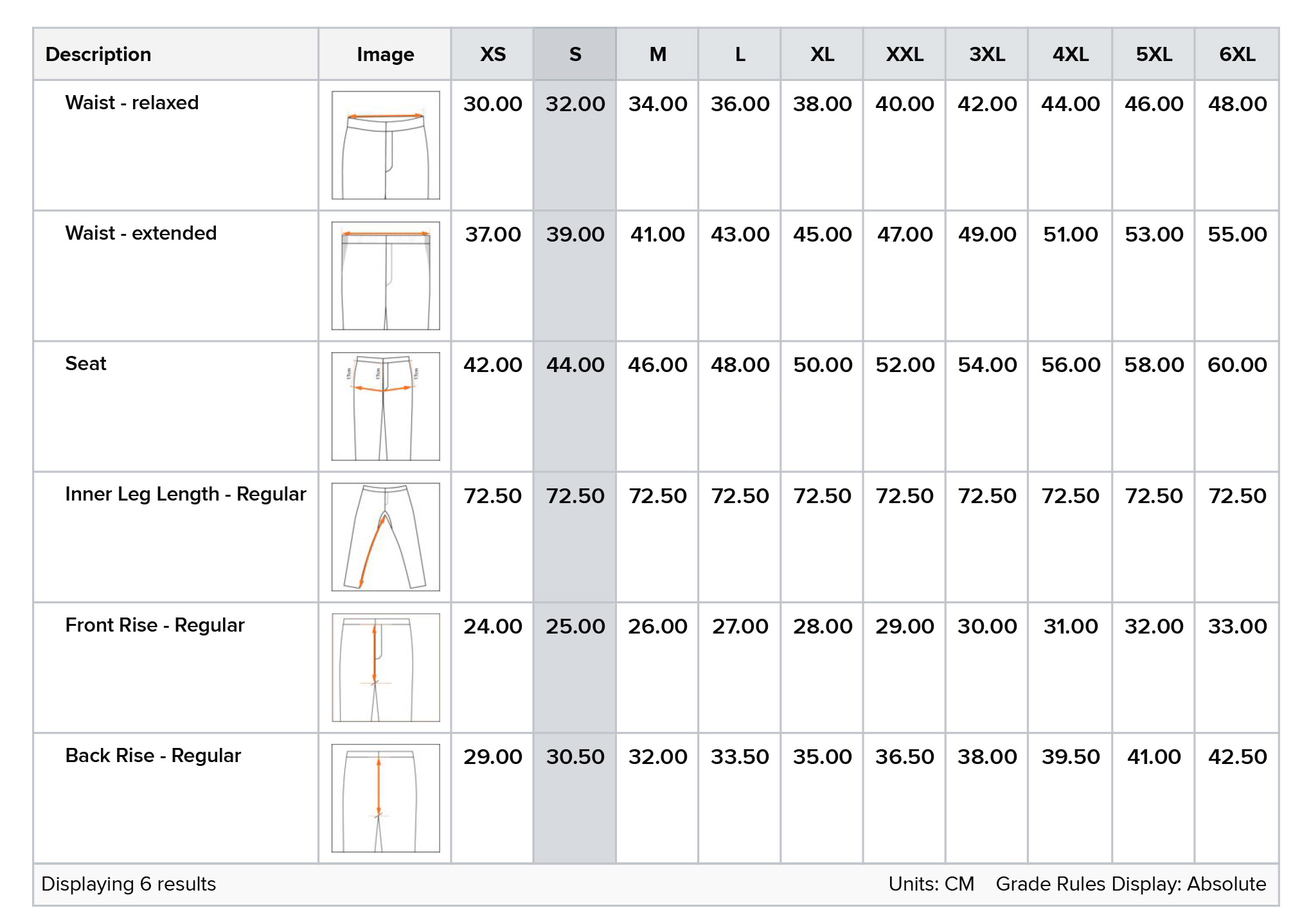This screenshot has width=1293, height=924.
Task: Click the Seat measurement diagram thumbnail
Action: pos(386,406)
